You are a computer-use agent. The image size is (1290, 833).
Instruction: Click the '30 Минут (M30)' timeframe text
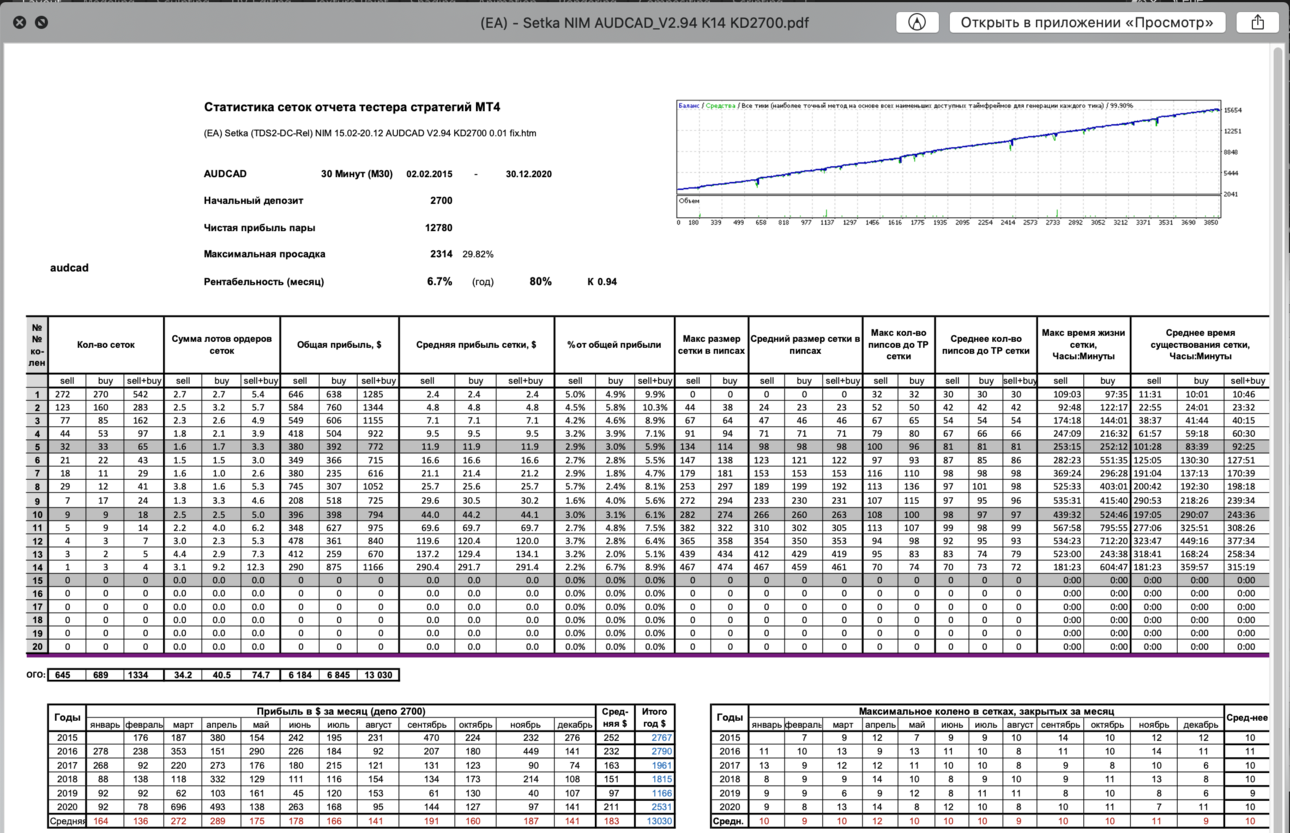pos(357,174)
